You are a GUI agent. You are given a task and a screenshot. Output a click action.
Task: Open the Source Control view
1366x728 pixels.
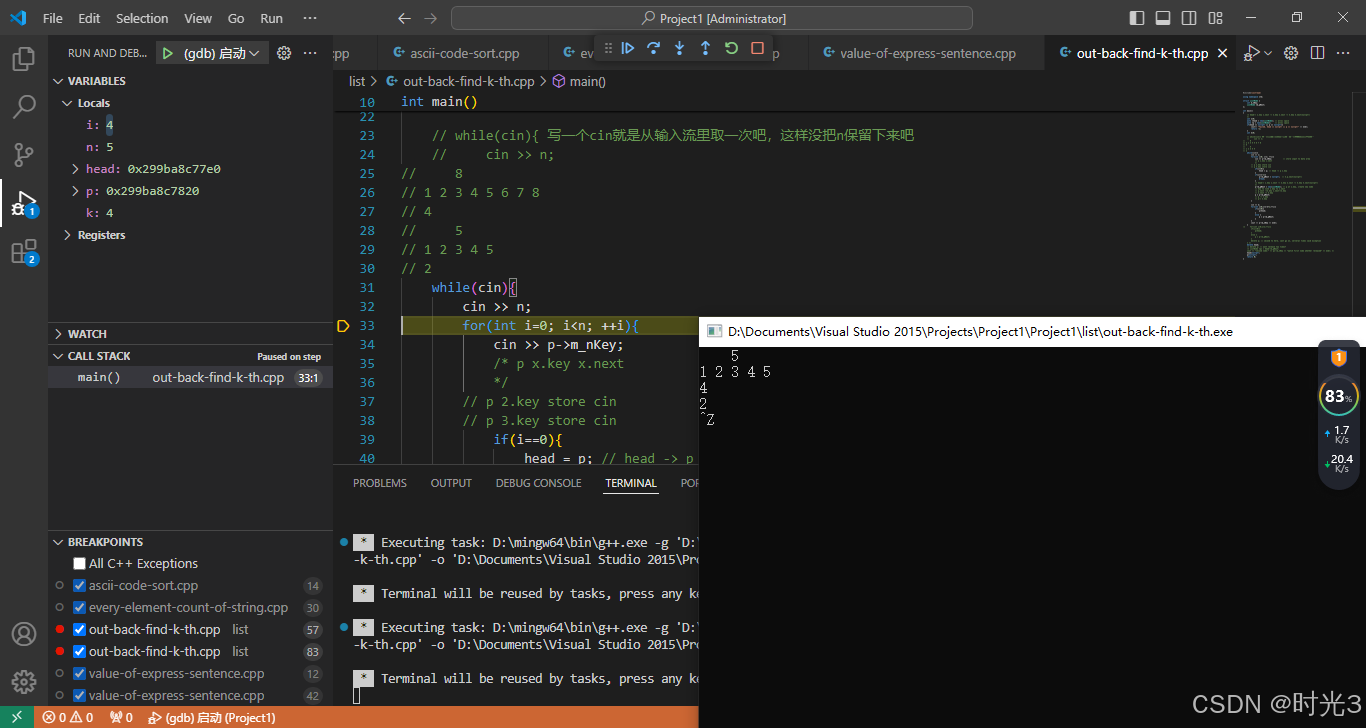tap(24, 155)
